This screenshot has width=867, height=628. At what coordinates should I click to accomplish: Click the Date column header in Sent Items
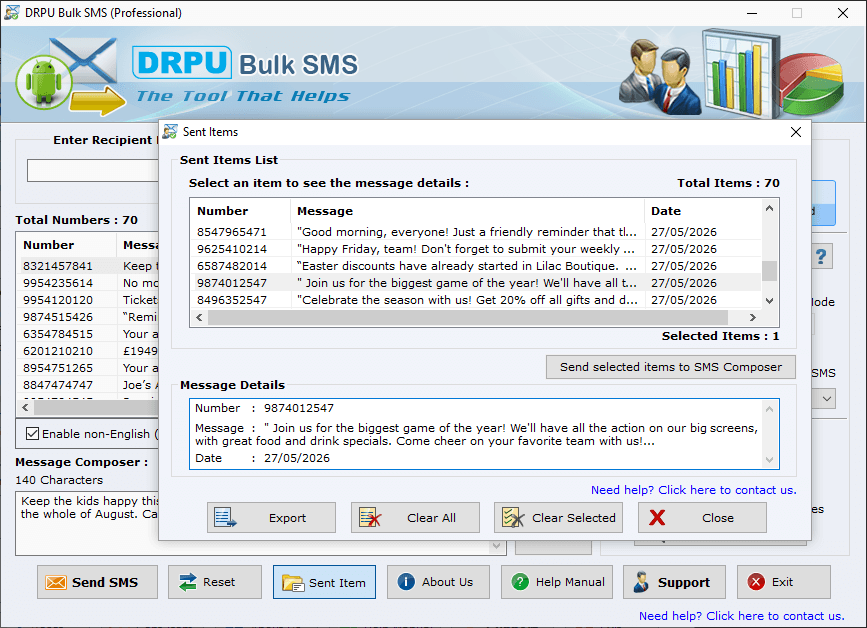pos(703,211)
